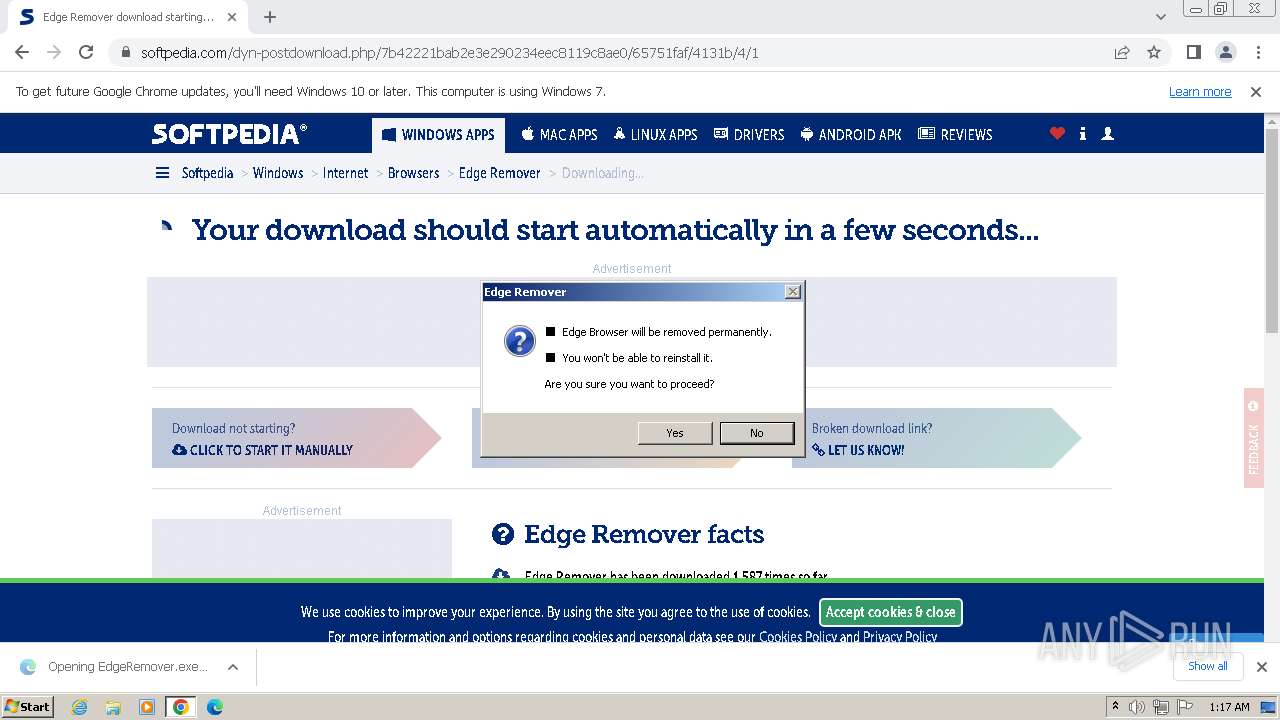Go to Softpedia logo home
The width and height of the screenshot is (1280, 720).
pos(229,134)
